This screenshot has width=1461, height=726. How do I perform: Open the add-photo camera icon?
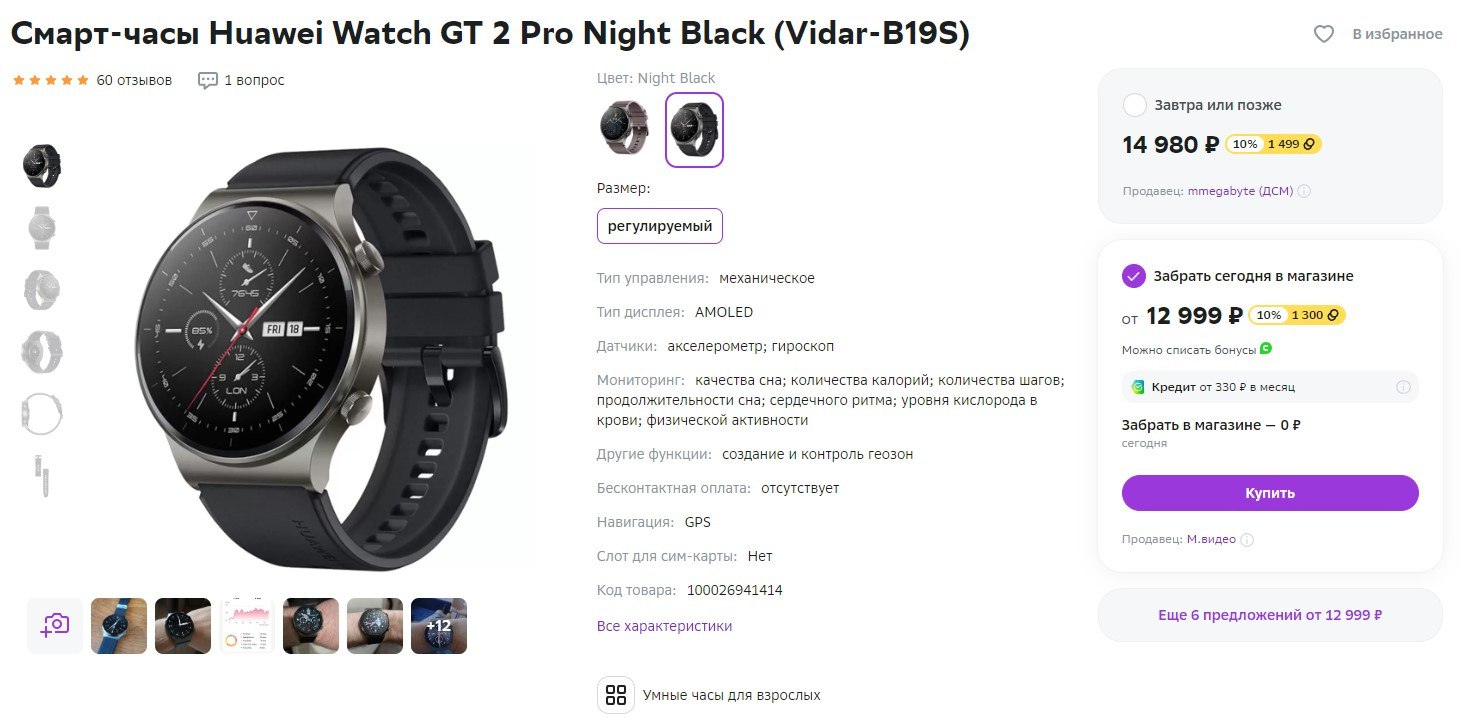pos(55,626)
